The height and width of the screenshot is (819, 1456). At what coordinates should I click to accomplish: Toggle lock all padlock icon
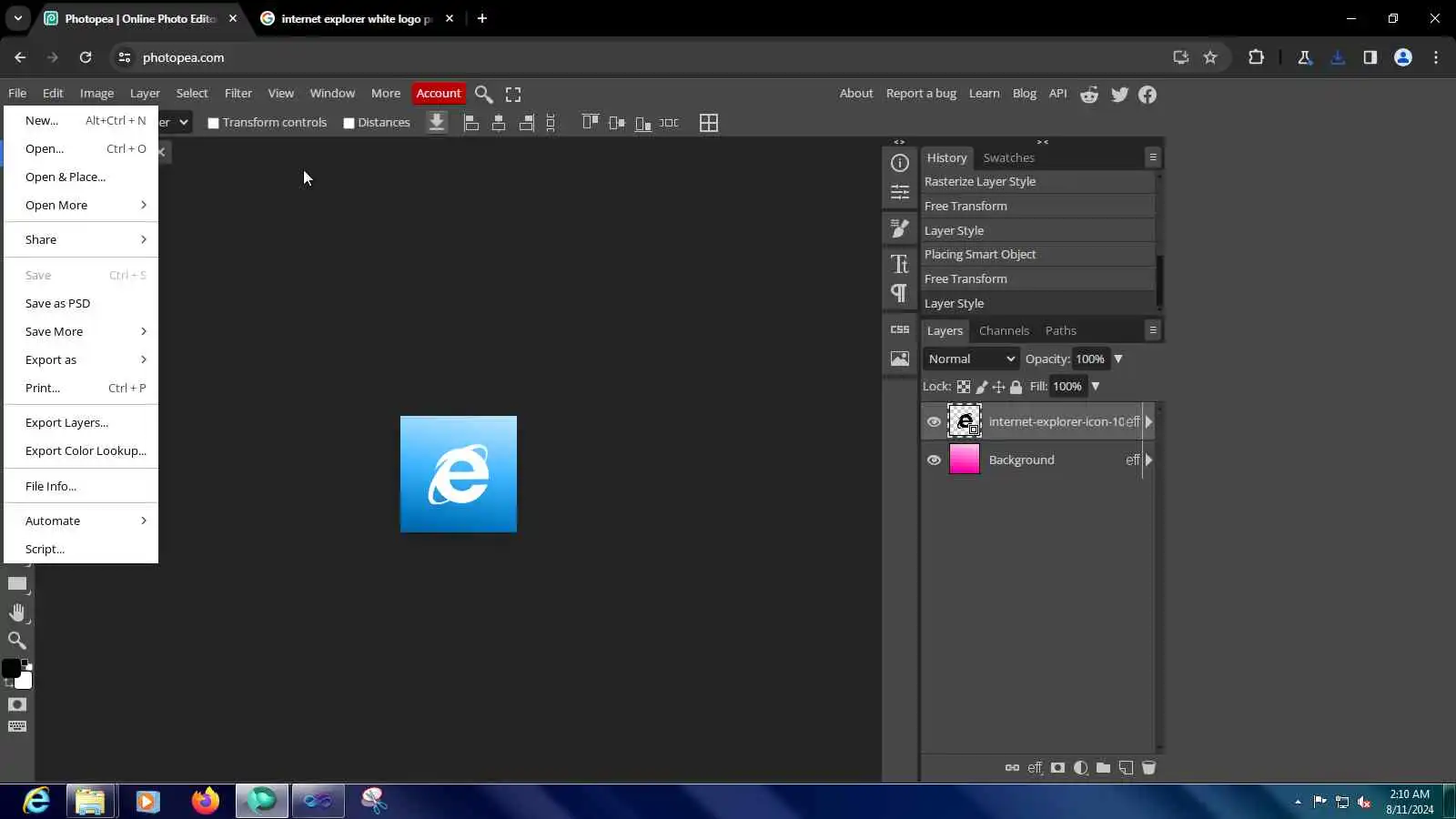coord(1016,387)
